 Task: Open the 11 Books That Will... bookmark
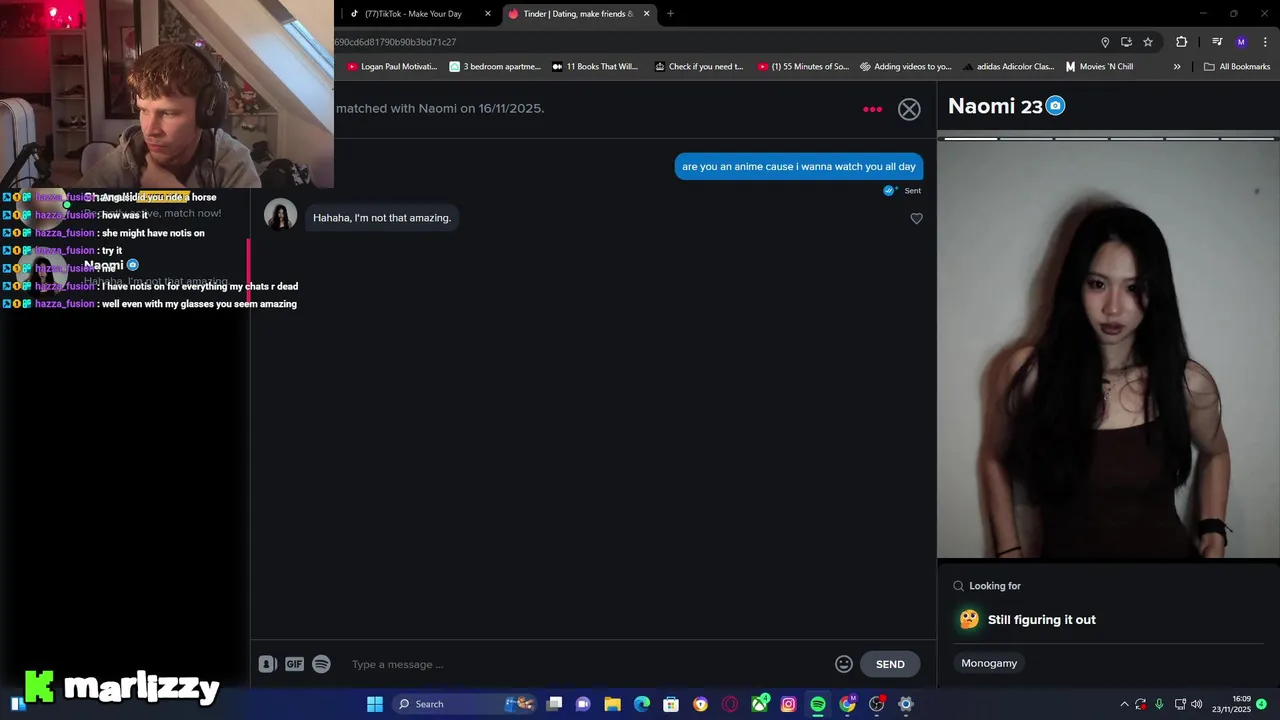pos(595,67)
